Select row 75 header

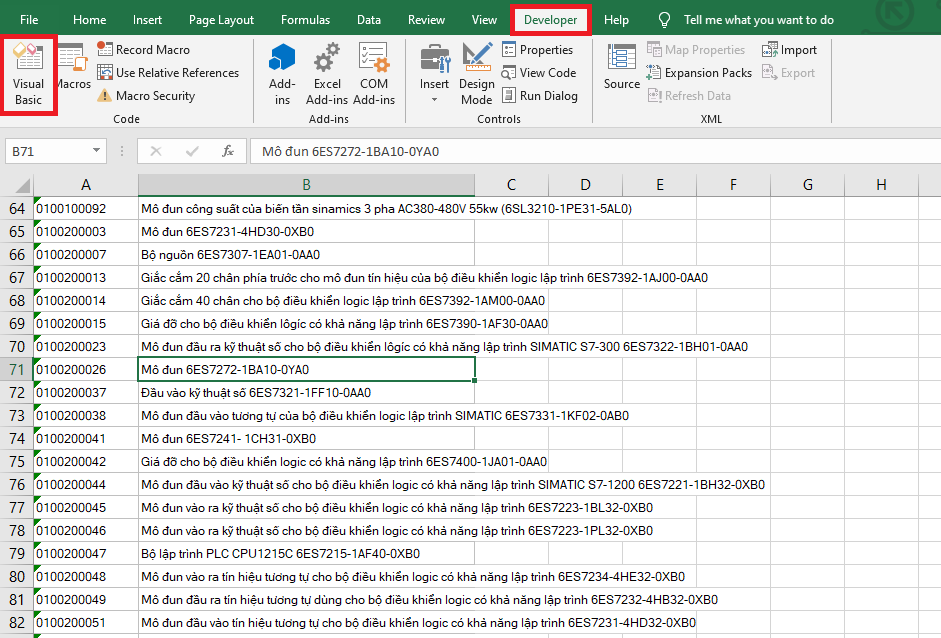click(x=17, y=461)
